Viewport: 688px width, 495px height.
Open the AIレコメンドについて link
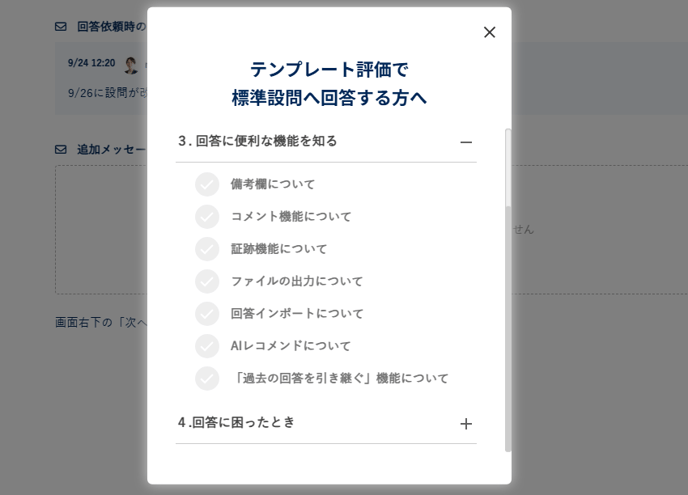click(291, 346)
